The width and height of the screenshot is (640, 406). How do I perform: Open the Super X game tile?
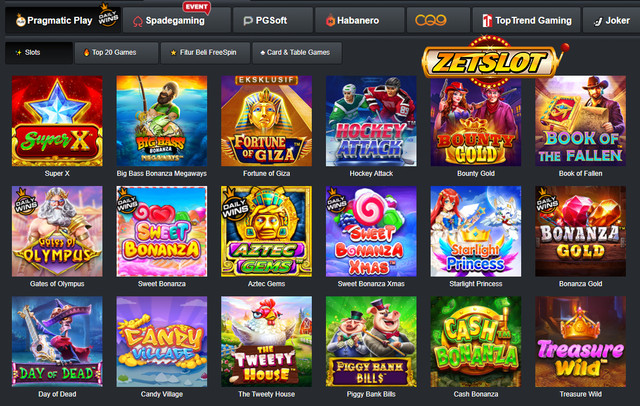[x=57, y=121]
